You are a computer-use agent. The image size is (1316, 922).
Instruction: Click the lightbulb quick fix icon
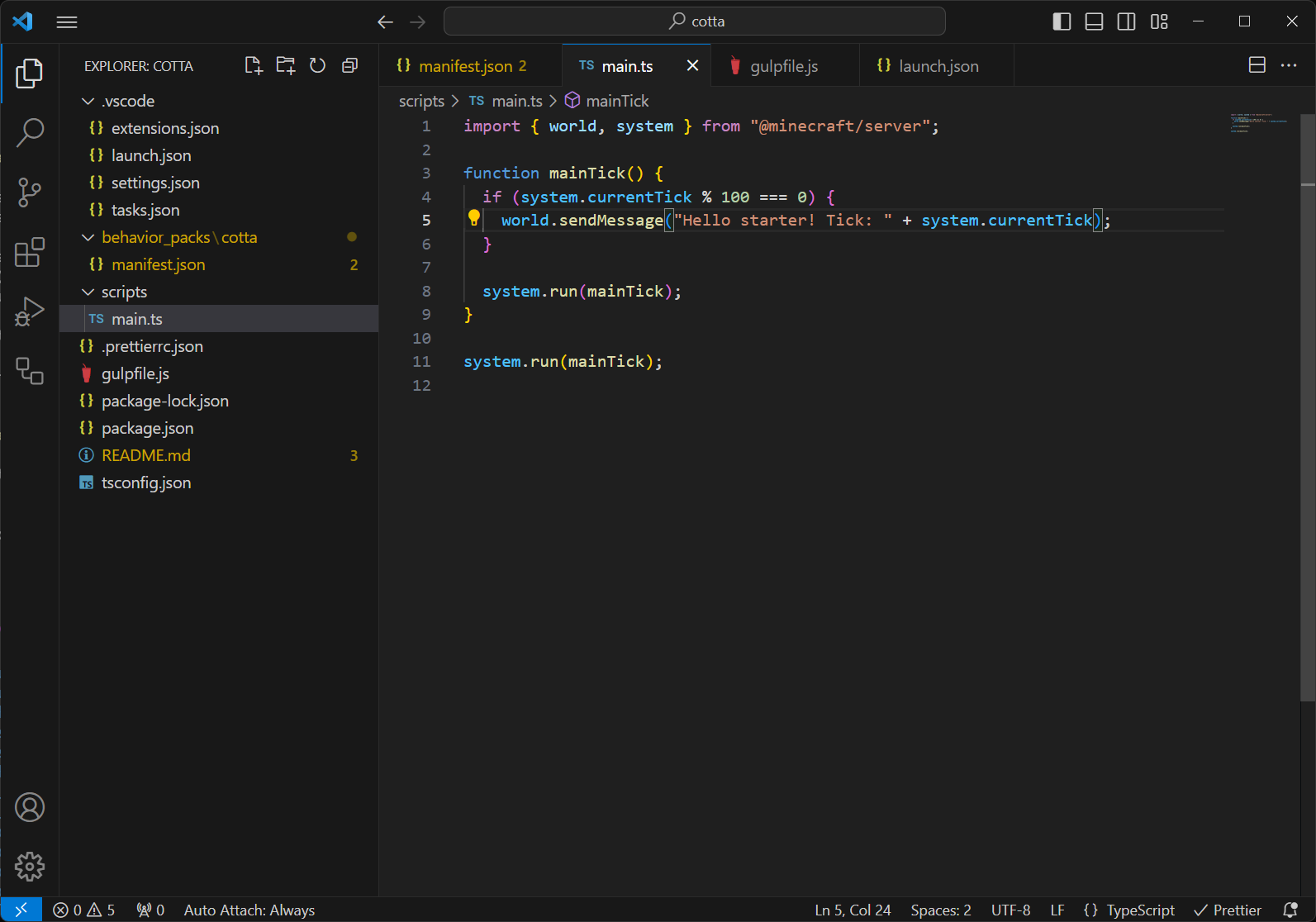click(474, 218)
